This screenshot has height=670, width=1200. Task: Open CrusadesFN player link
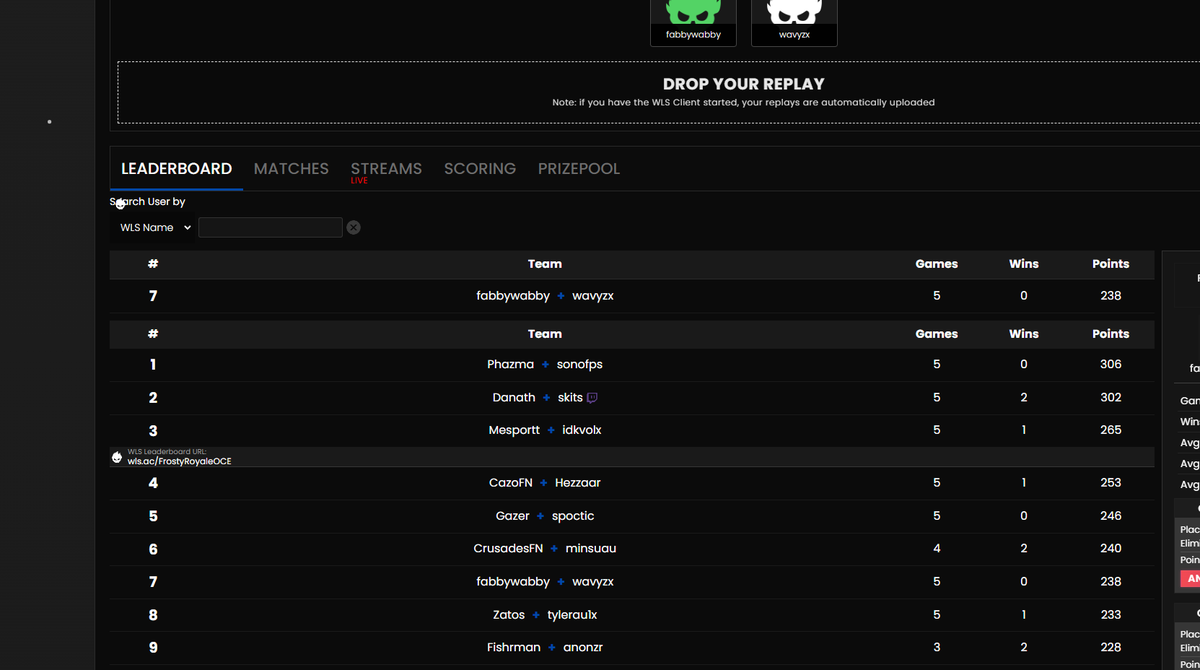(x=508, y=549)
